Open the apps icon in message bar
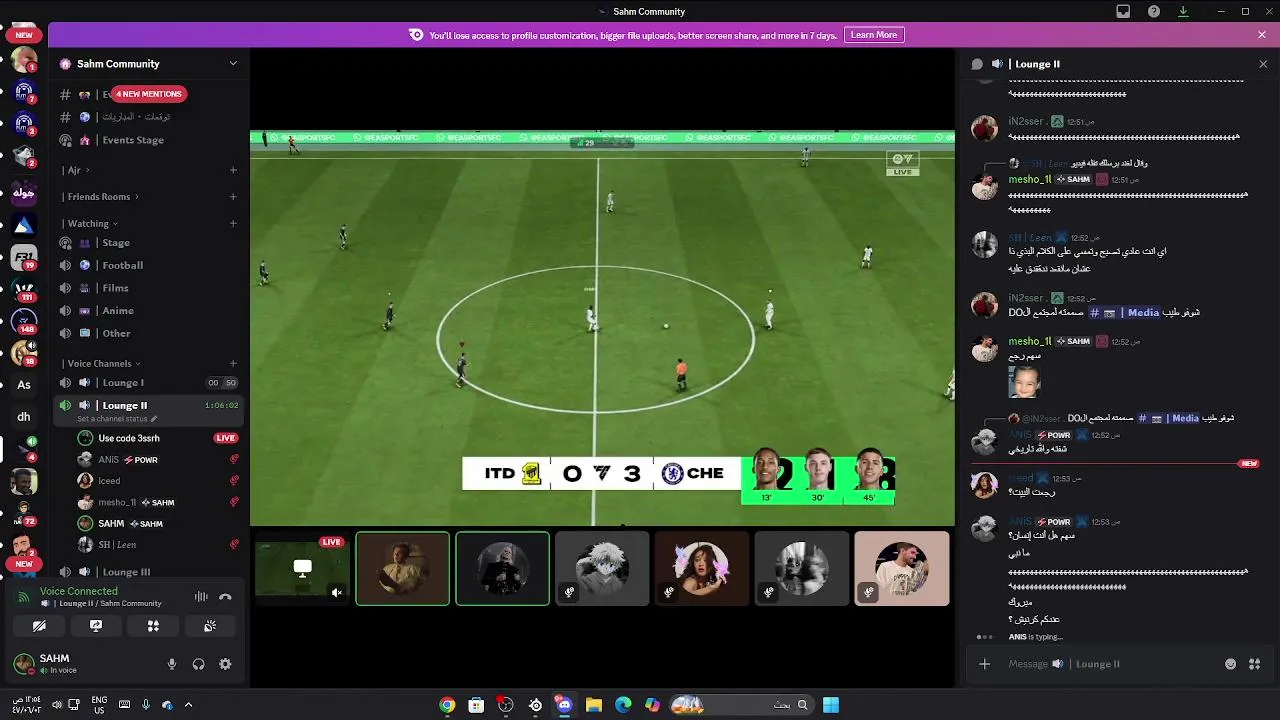 [x=1256, y=664]
